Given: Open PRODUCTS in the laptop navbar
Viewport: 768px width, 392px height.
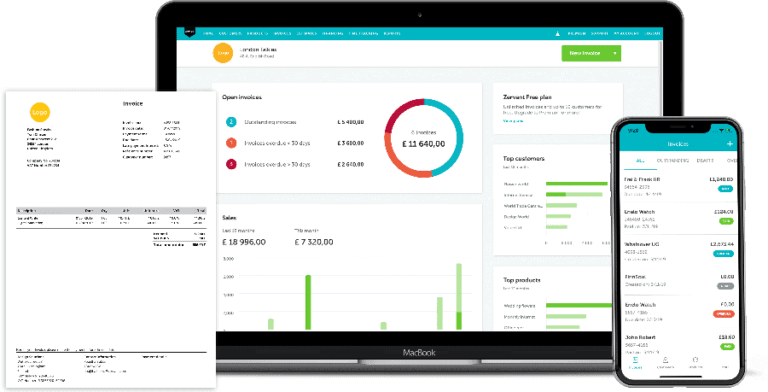Looking at the screenshot, I should (x=258, y=33).
